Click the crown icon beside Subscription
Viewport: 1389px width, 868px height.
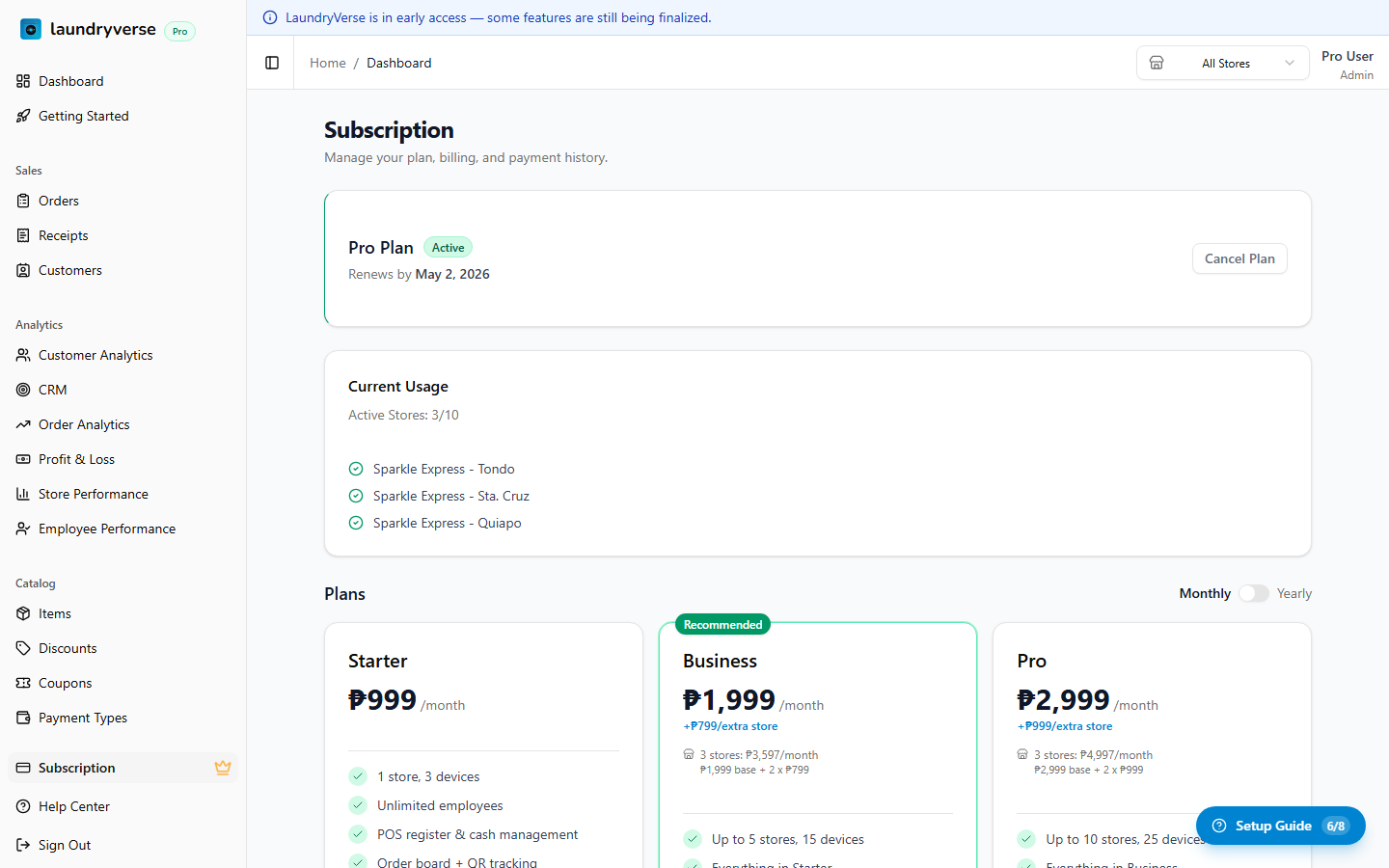coord(223,768)
